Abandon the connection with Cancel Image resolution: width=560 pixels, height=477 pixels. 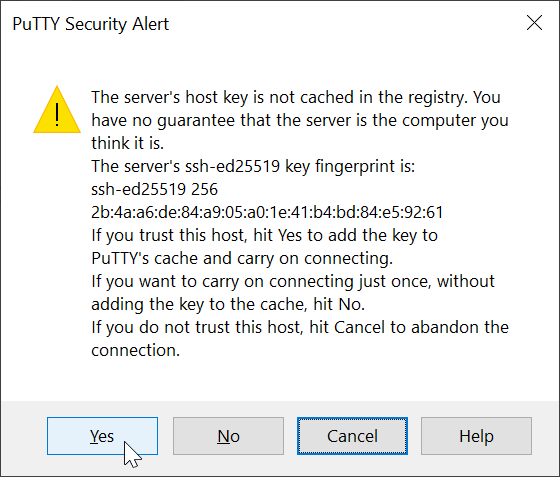point(352,436)
